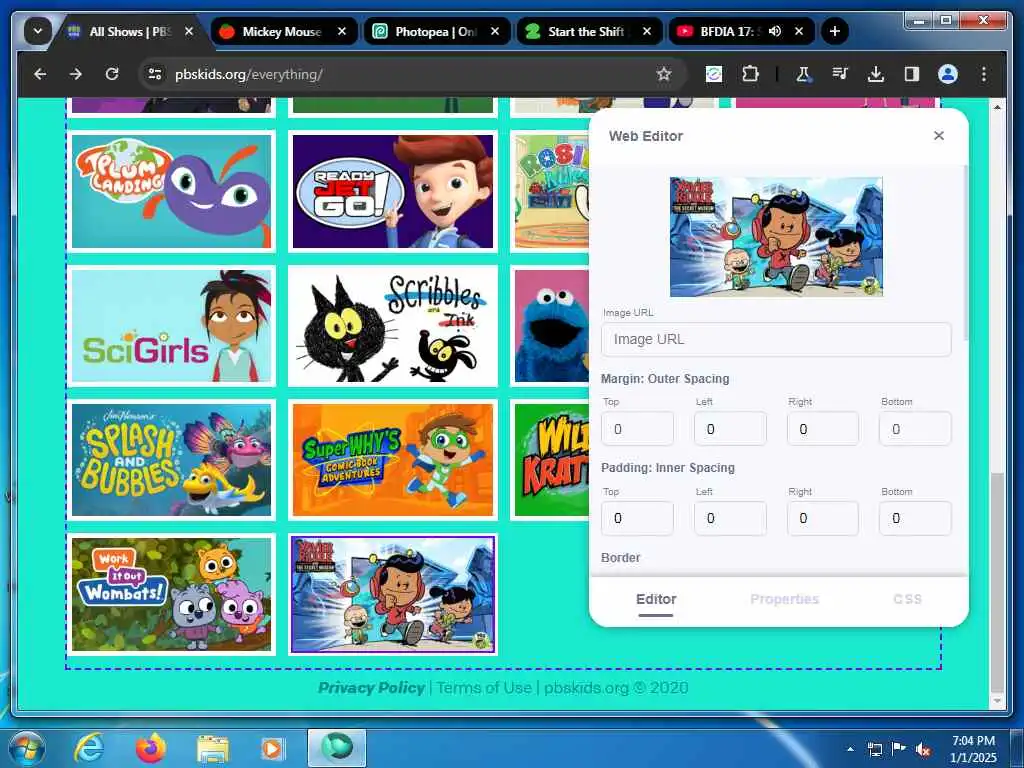Image resolution: width=1024 pixels, height=768 pixels.
Task: Switch to the Photopea tab
Action: tap(436, 31)
